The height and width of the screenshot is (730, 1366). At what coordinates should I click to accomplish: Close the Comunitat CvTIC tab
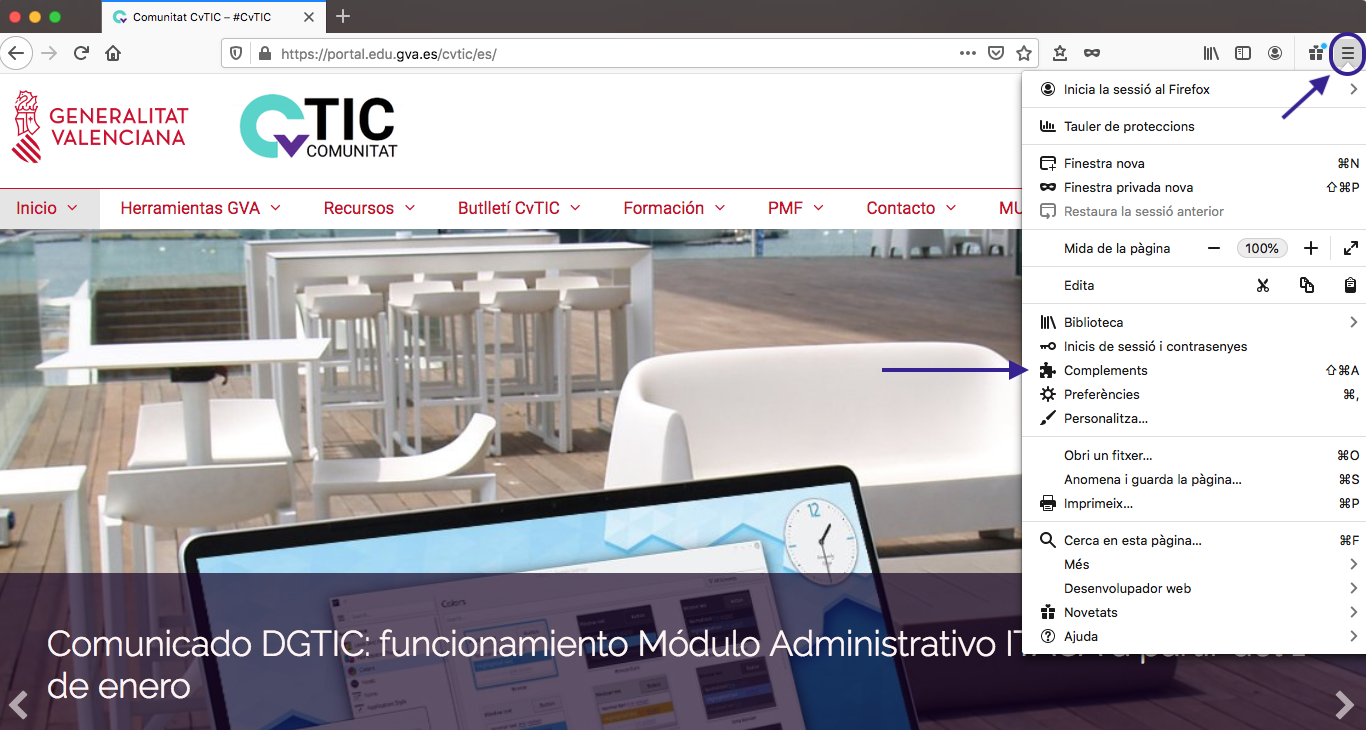click(307, 17)
